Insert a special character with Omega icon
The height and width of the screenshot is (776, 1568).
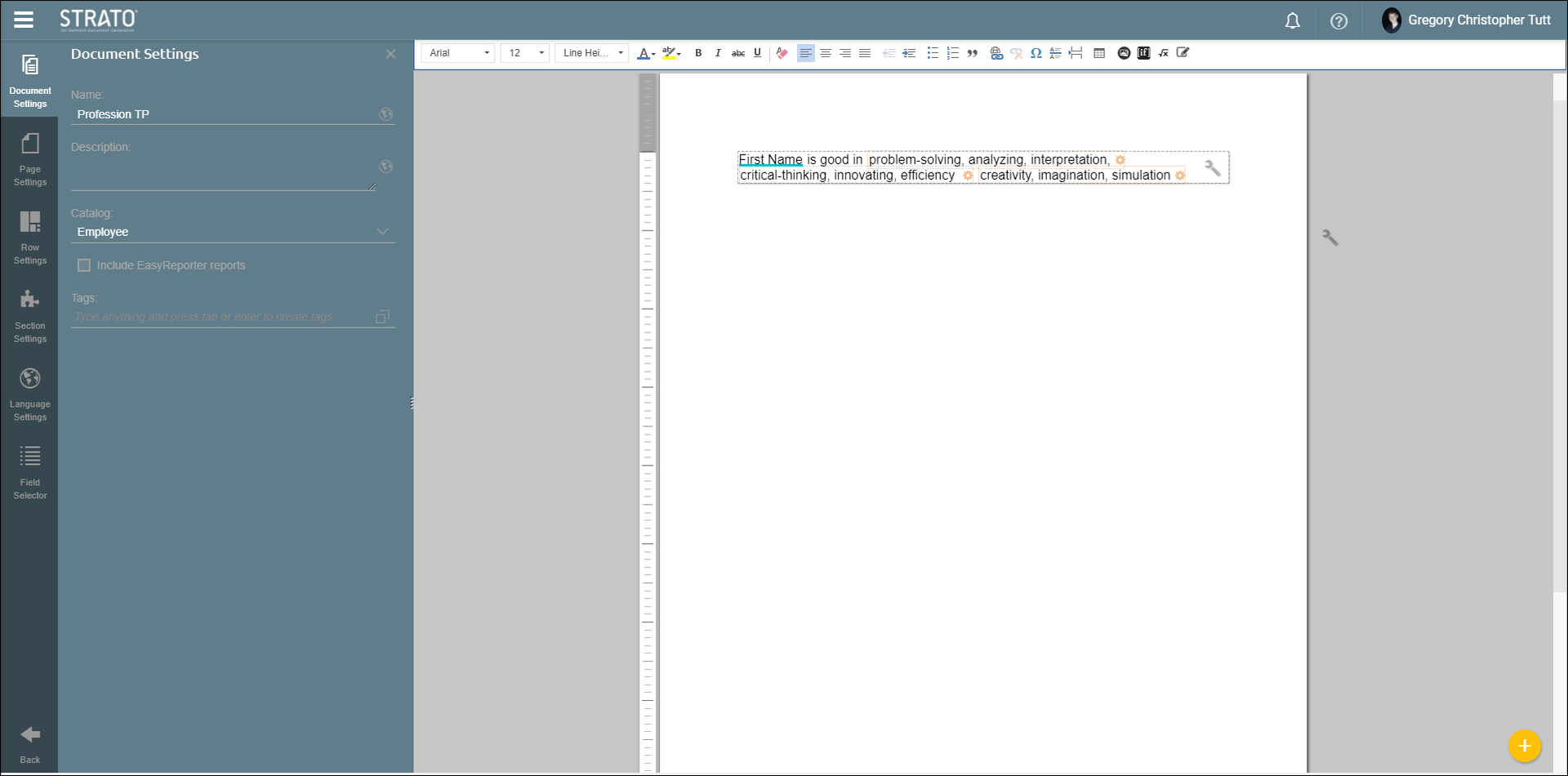pos(1036,53)
